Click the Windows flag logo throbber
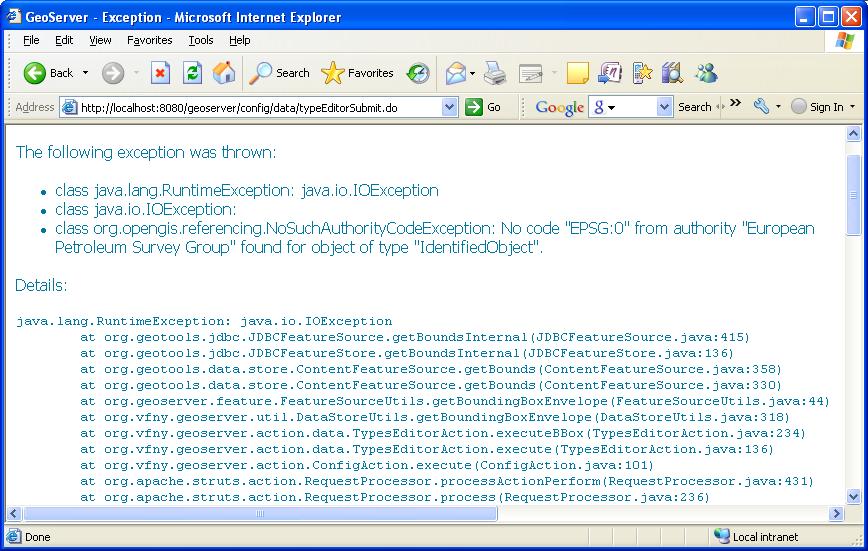This screenshot has width=868, height=551. click(845, 41)
